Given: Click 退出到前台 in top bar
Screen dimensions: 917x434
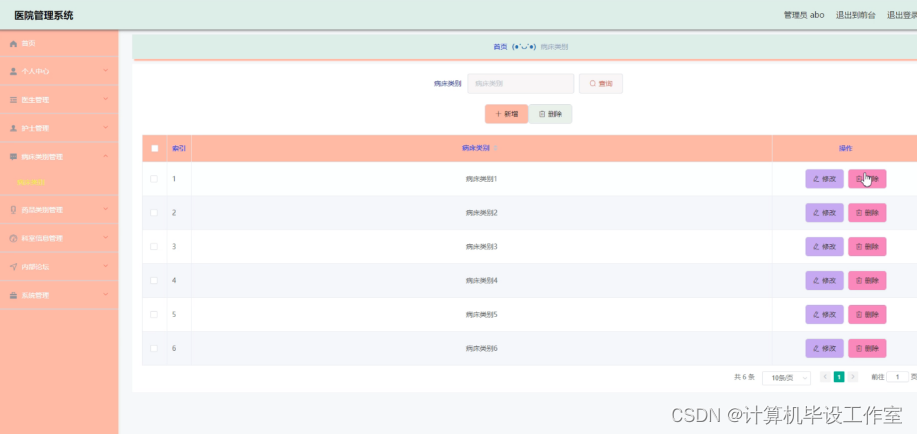Looking at the screenshot, I should 856,15.
